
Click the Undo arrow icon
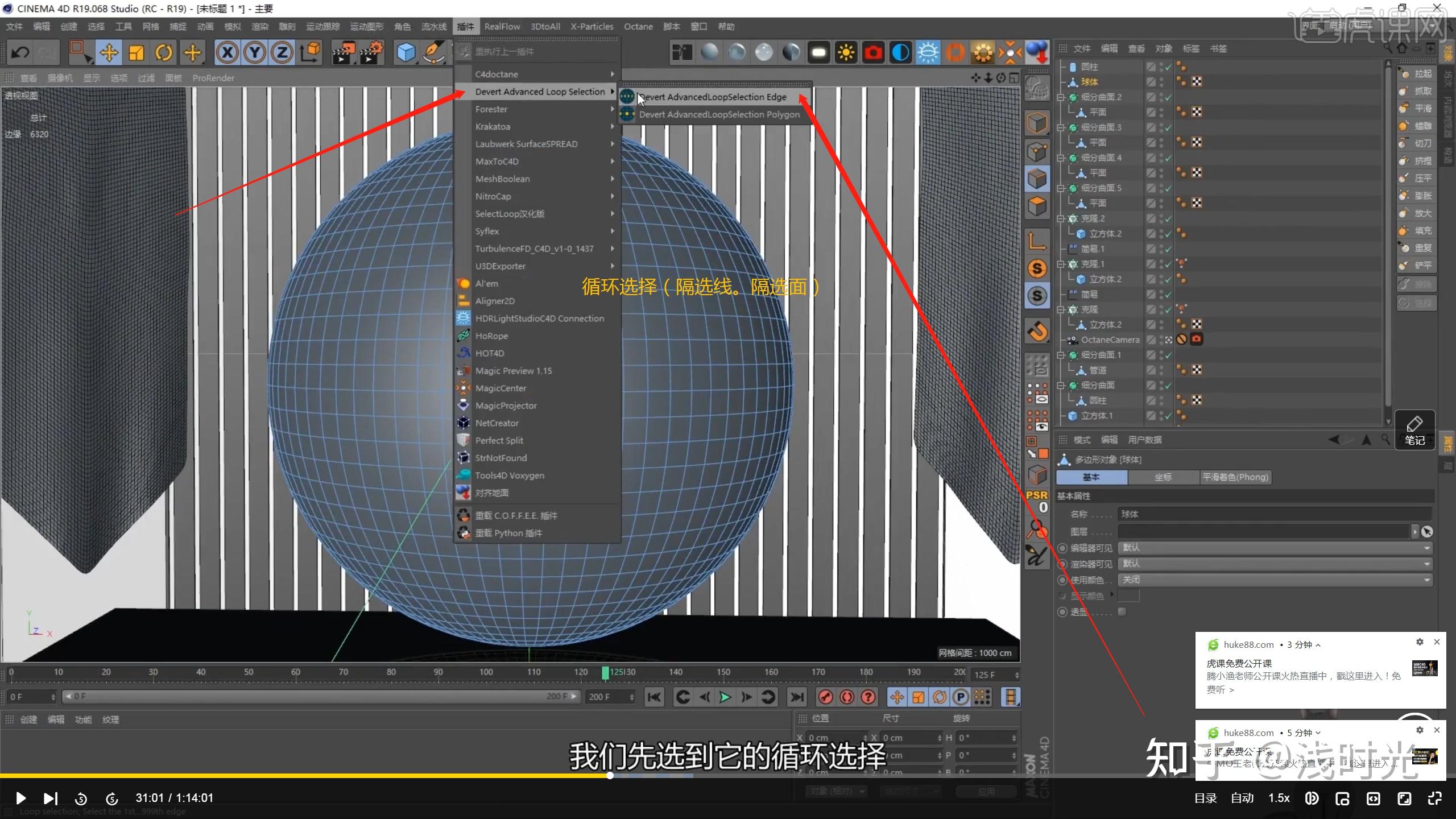(20, 53)
